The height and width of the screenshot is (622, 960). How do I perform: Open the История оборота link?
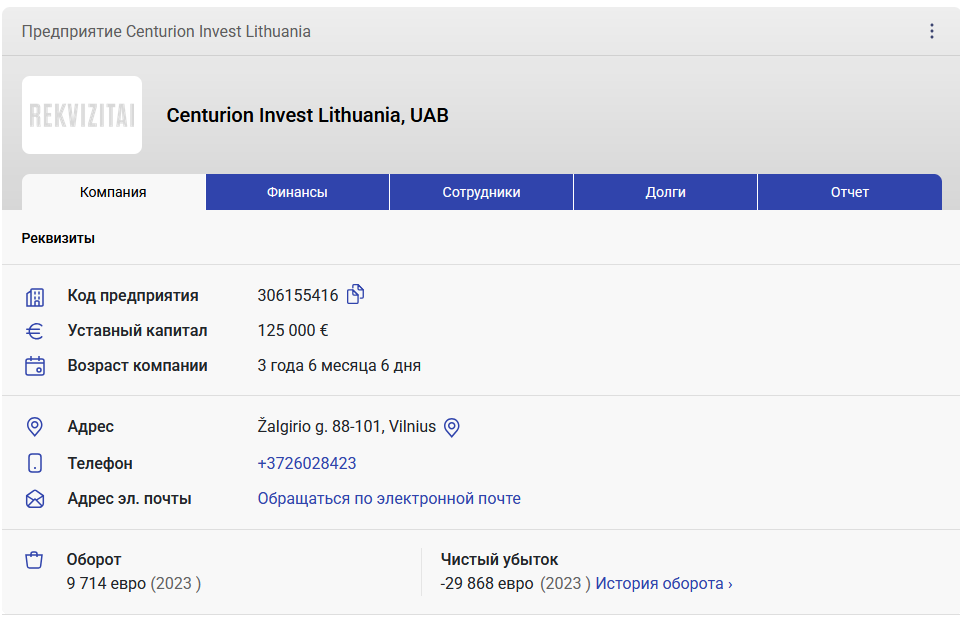[x=664, y=584]
